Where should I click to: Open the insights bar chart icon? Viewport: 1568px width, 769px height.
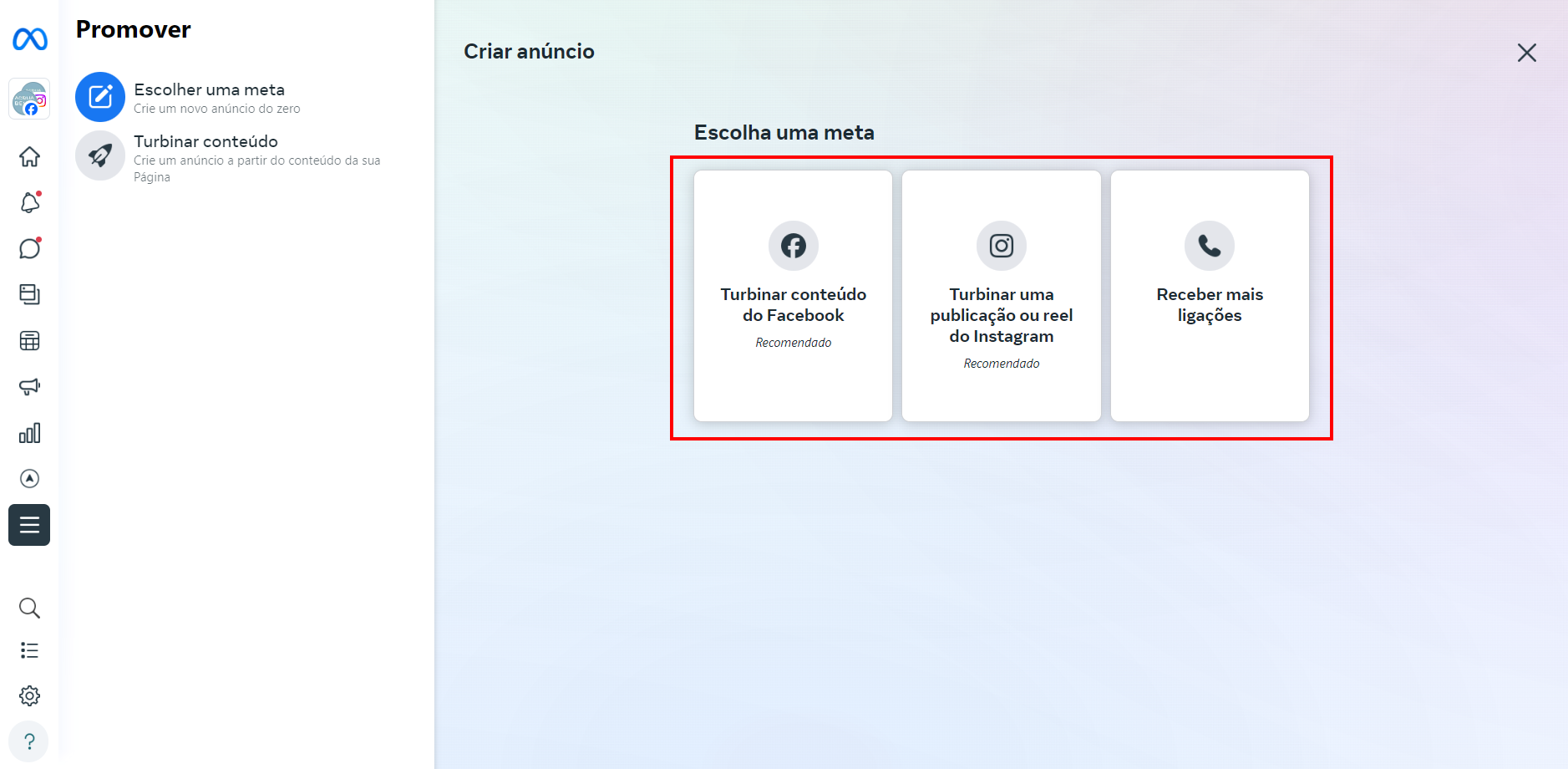tap(29, 433)
